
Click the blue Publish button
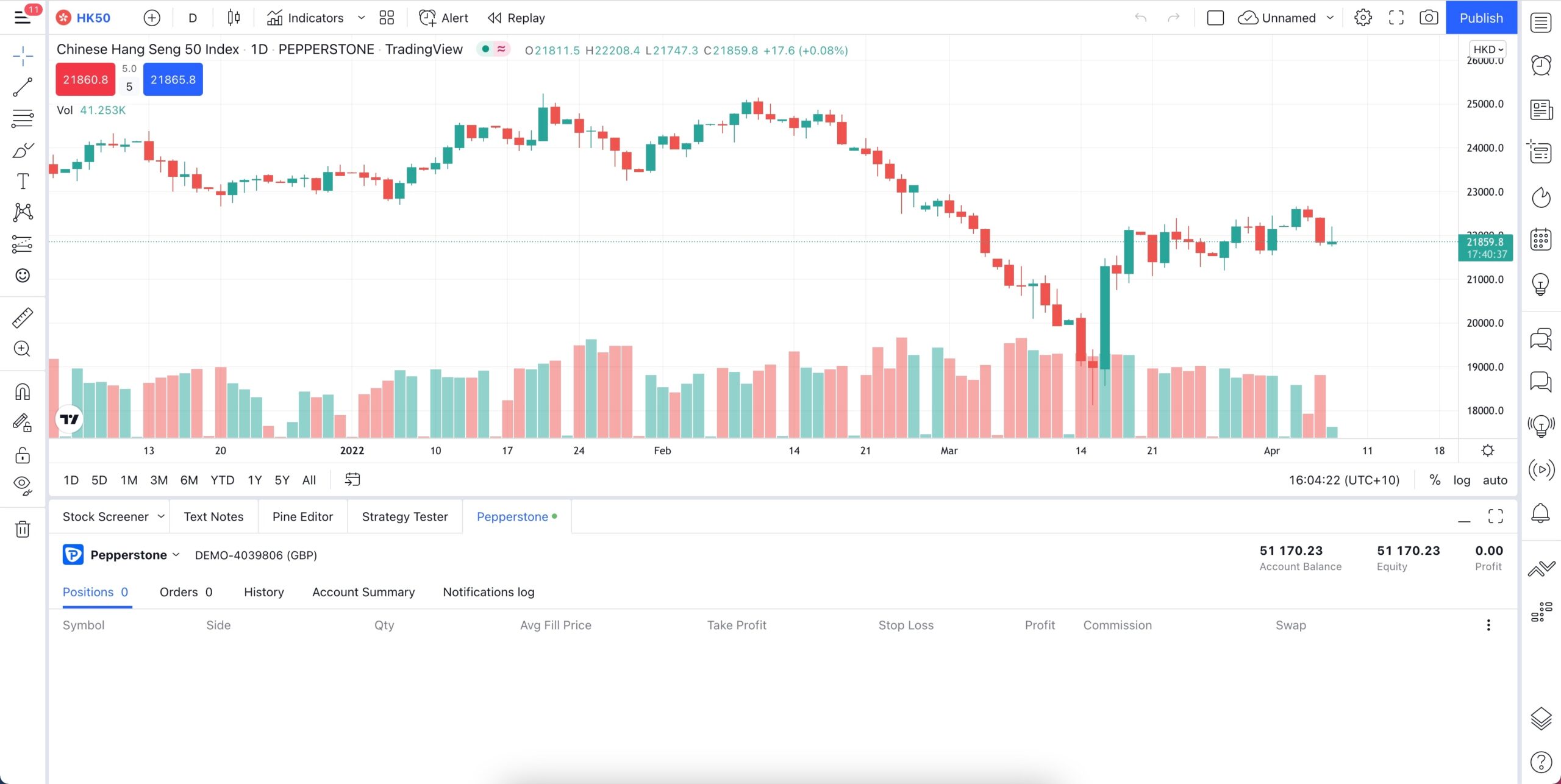pos(1481,18)
